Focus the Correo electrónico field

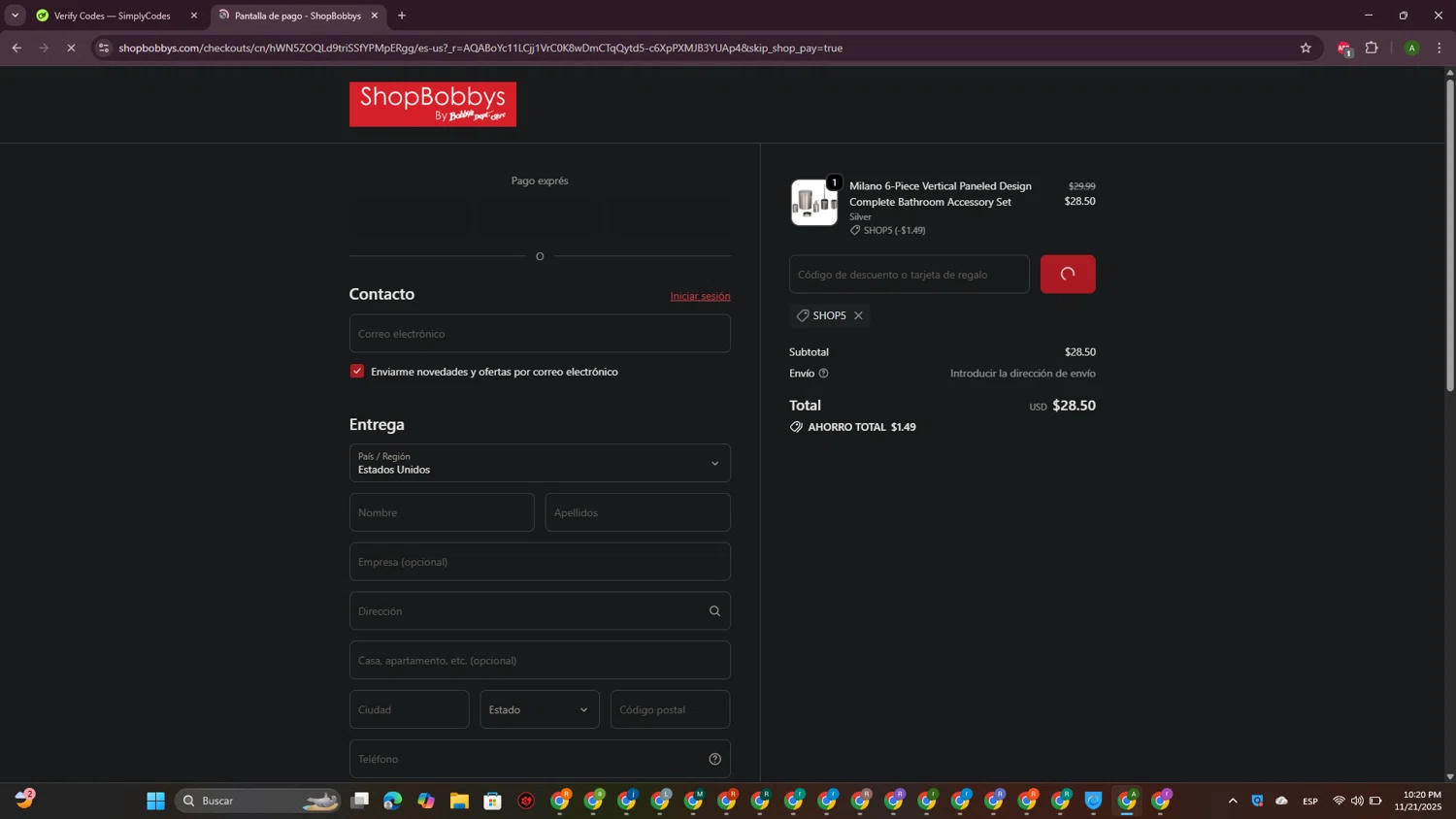[540, 334]
